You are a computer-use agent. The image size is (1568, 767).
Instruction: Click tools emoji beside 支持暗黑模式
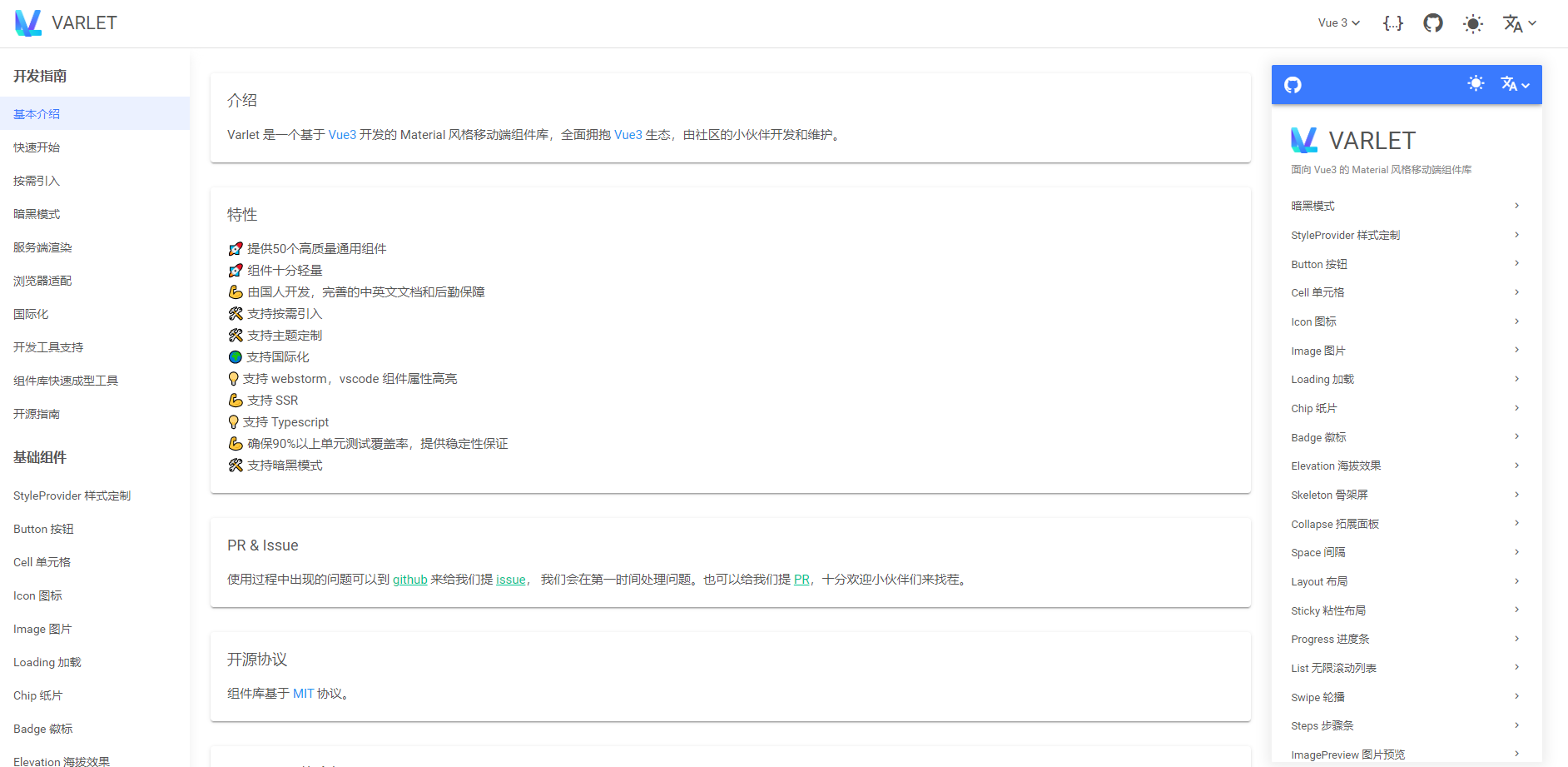[x=236, y=466]
